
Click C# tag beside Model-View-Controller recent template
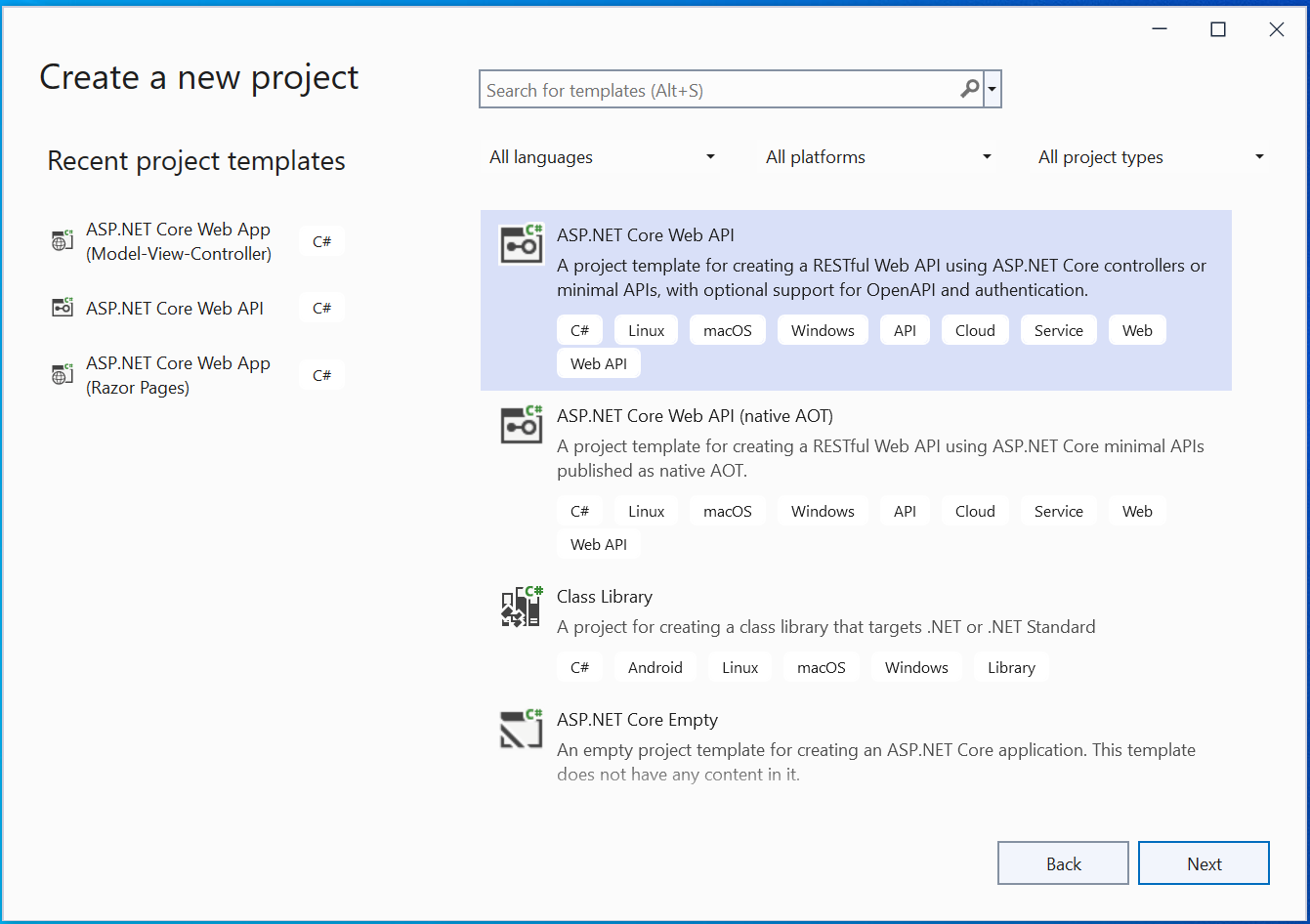(x=321, y=241)
